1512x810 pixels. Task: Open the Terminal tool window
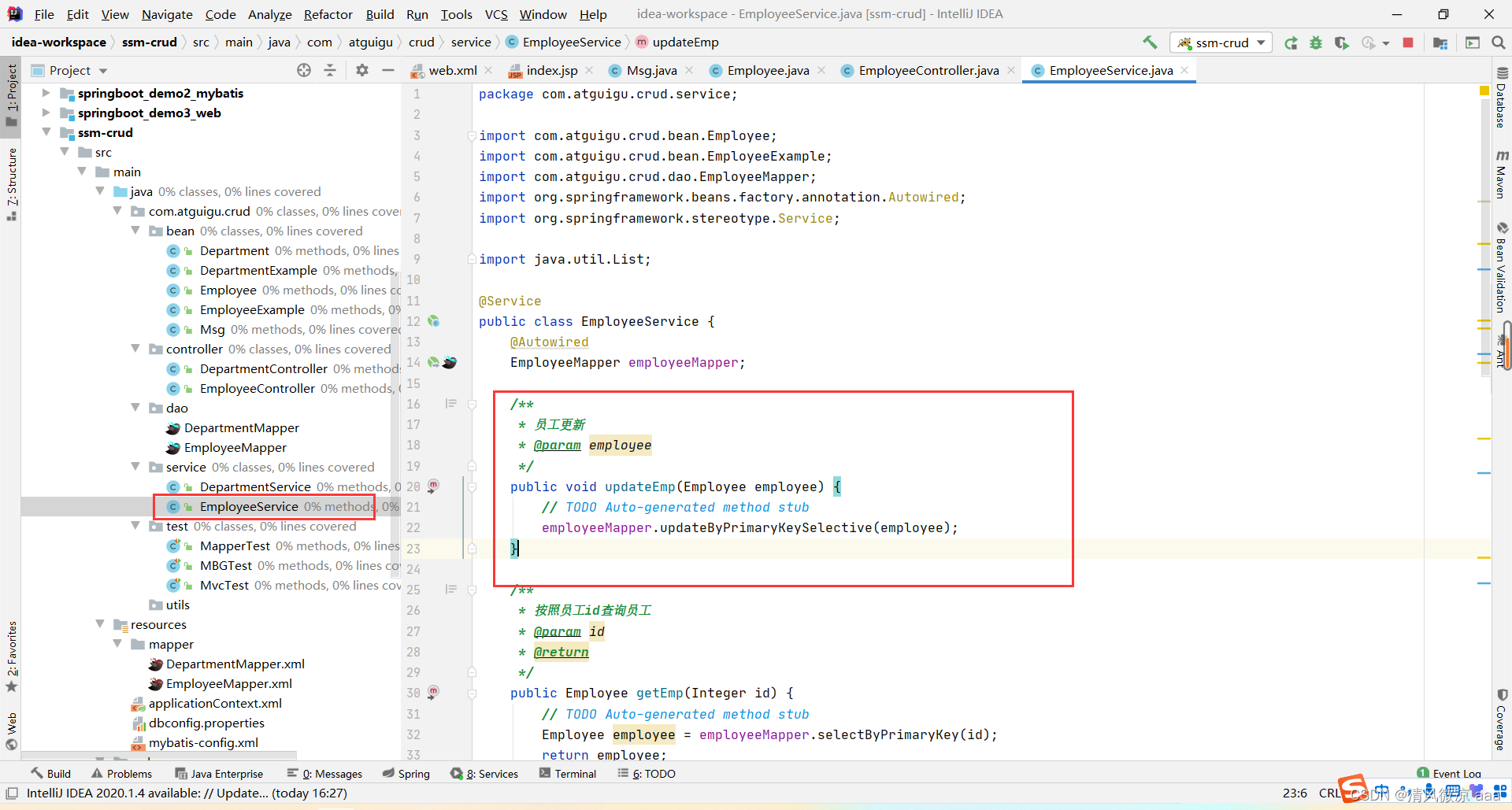tap(568, 774)
